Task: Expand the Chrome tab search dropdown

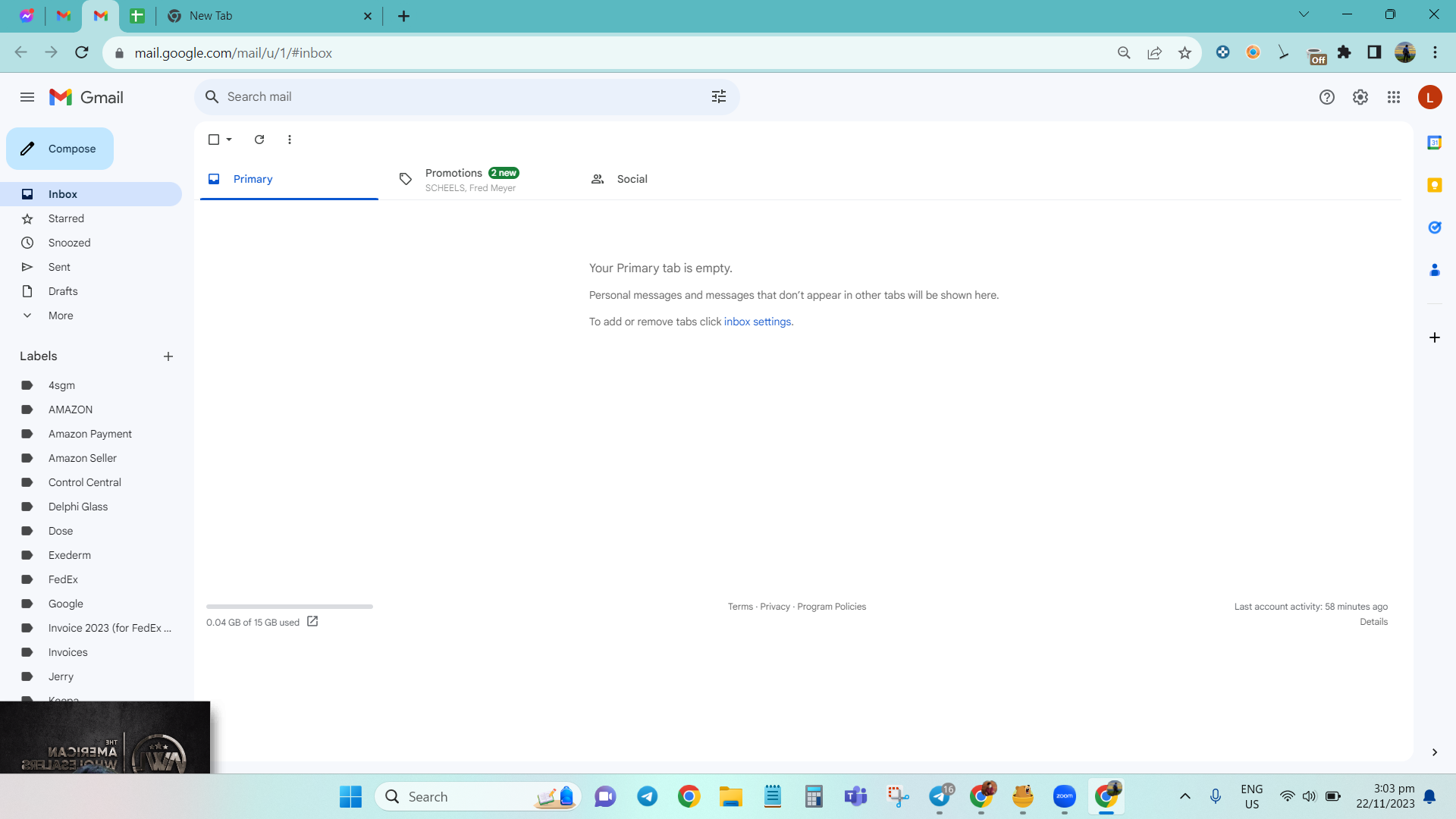Action: pyautogui.click(x=1304, y=14)
